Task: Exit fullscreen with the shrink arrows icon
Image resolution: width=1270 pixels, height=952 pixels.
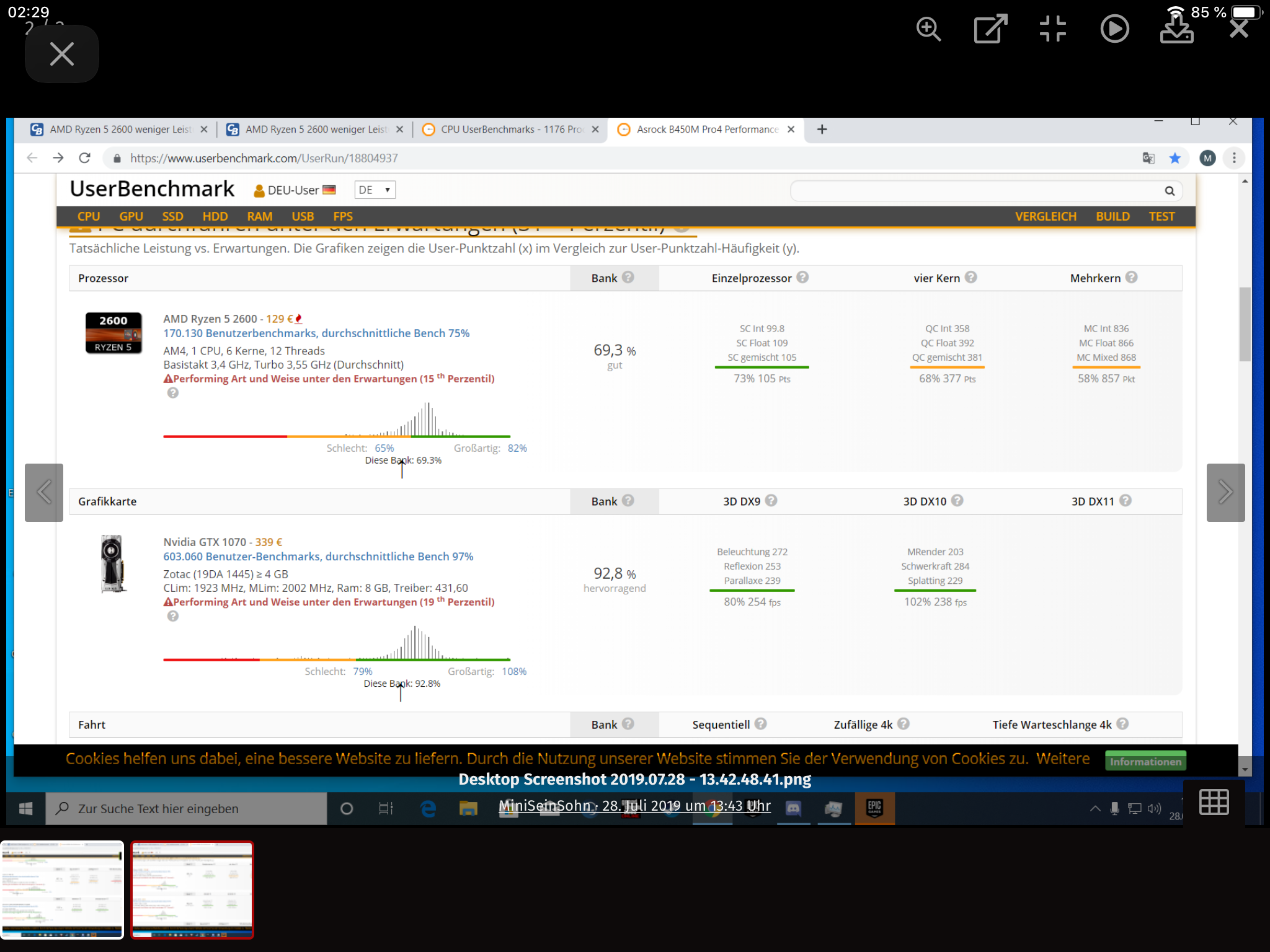Action: click(1052, 29)
